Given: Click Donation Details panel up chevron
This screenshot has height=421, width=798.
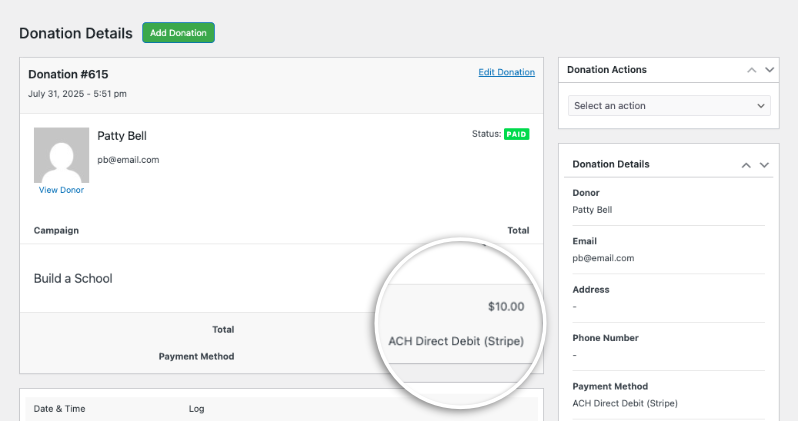Looking at the screenshot, I should pyautogui.click(x=746, y=165).
